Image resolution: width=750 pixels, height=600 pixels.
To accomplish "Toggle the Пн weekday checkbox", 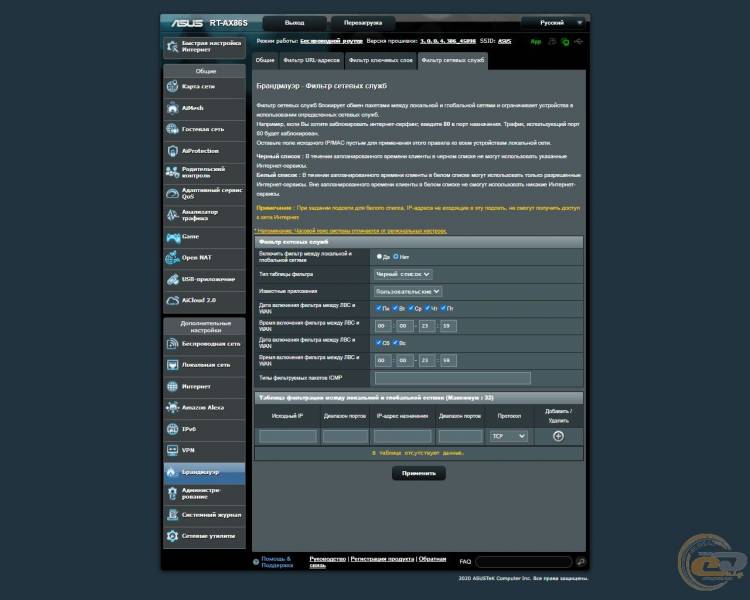I will pos(379,308).
